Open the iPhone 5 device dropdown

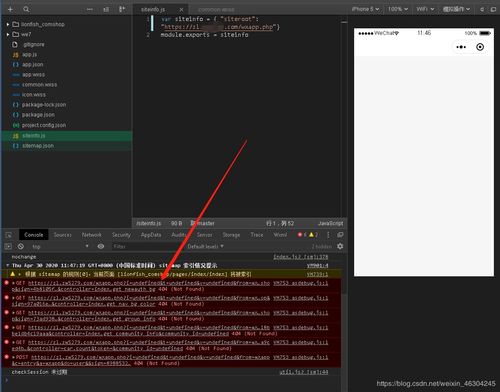tap(365, 9)
